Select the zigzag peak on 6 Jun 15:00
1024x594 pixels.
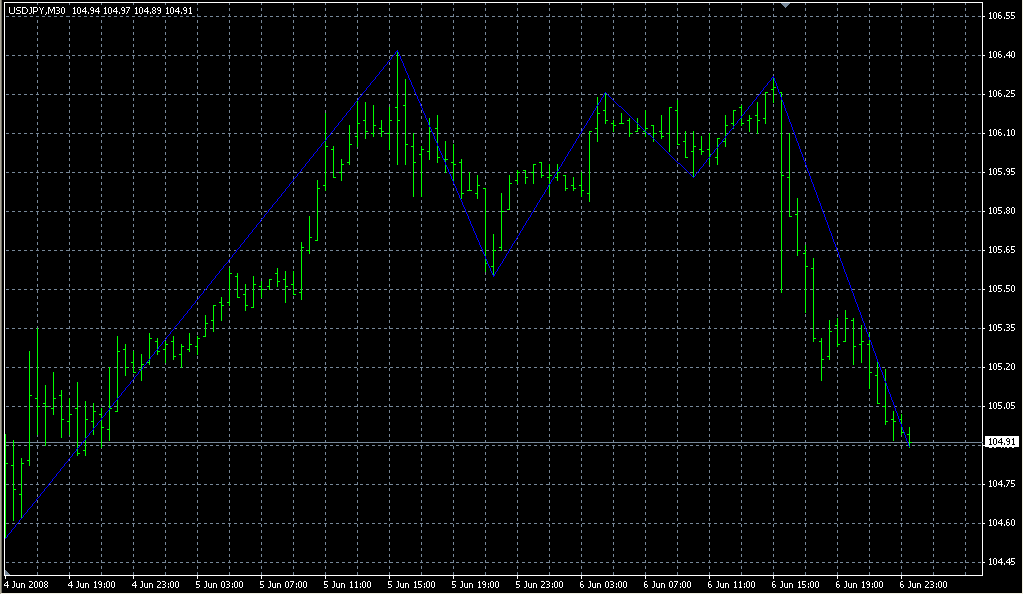(774, 78)
